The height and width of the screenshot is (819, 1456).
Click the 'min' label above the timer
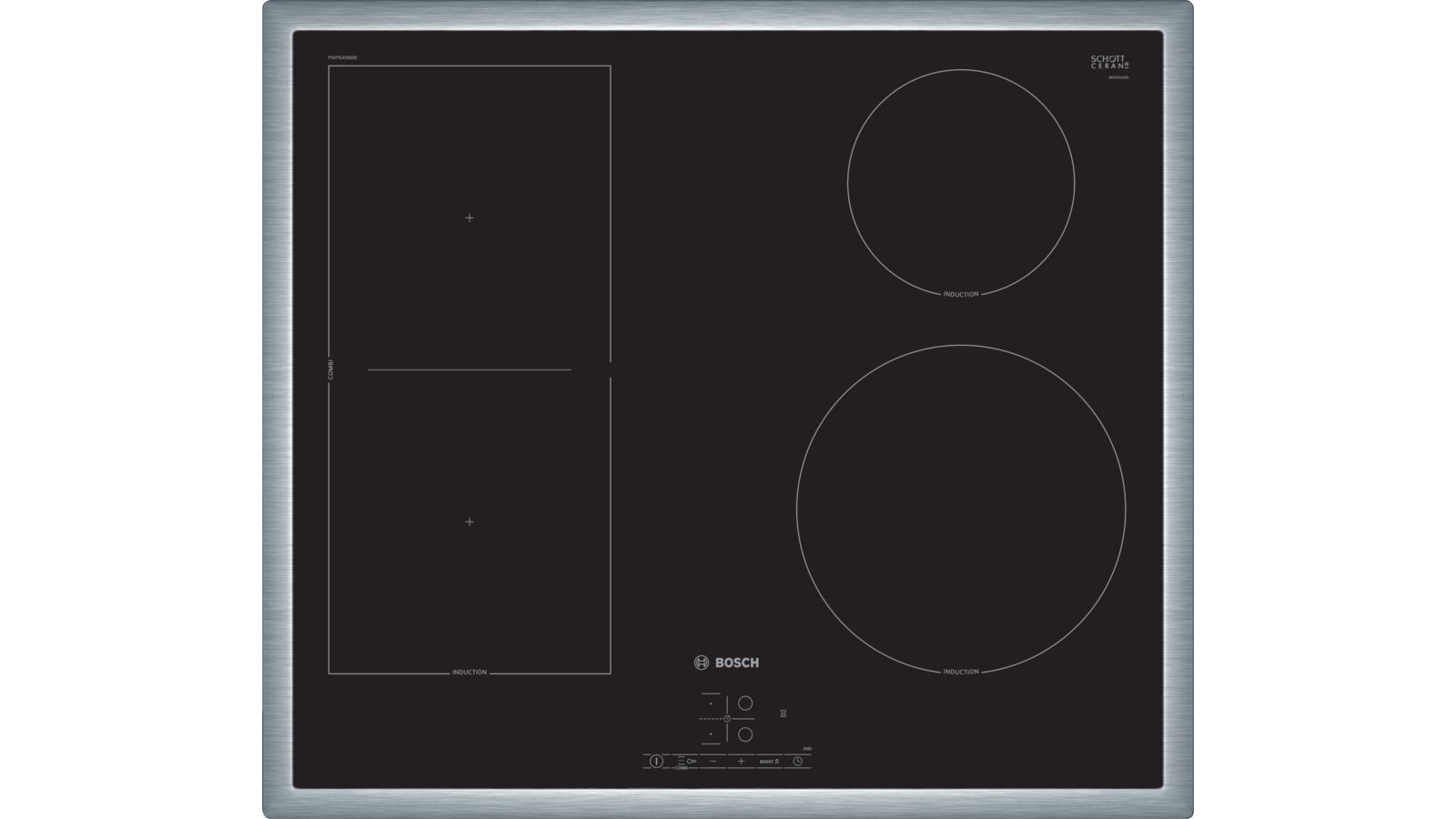tap(807, 748)
